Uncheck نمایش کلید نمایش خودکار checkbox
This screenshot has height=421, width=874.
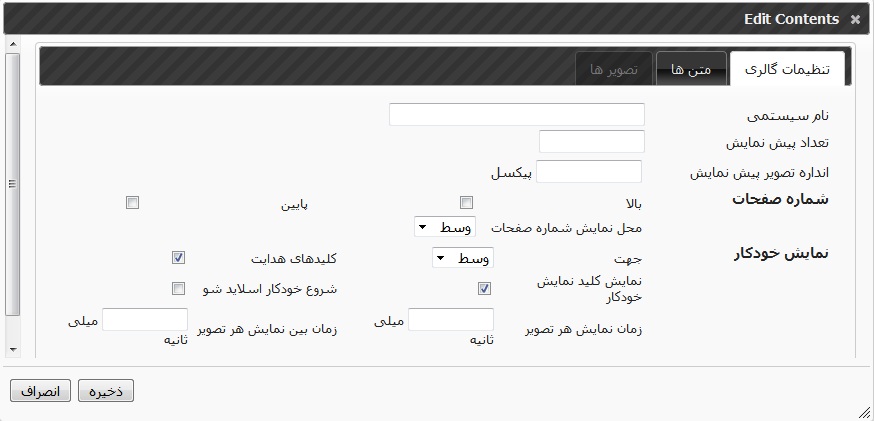click(485, 289)
